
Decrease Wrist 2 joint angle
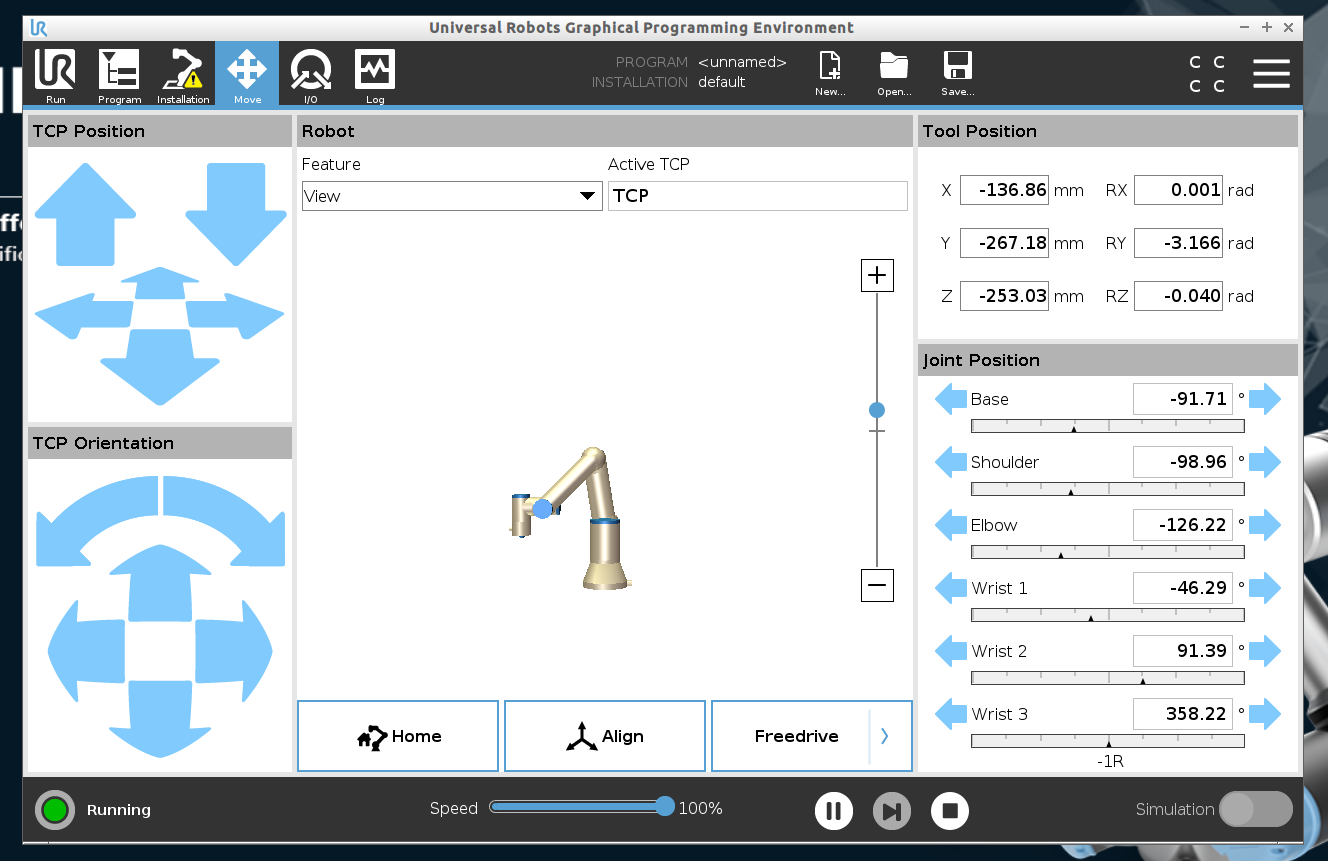coord(951,651)
